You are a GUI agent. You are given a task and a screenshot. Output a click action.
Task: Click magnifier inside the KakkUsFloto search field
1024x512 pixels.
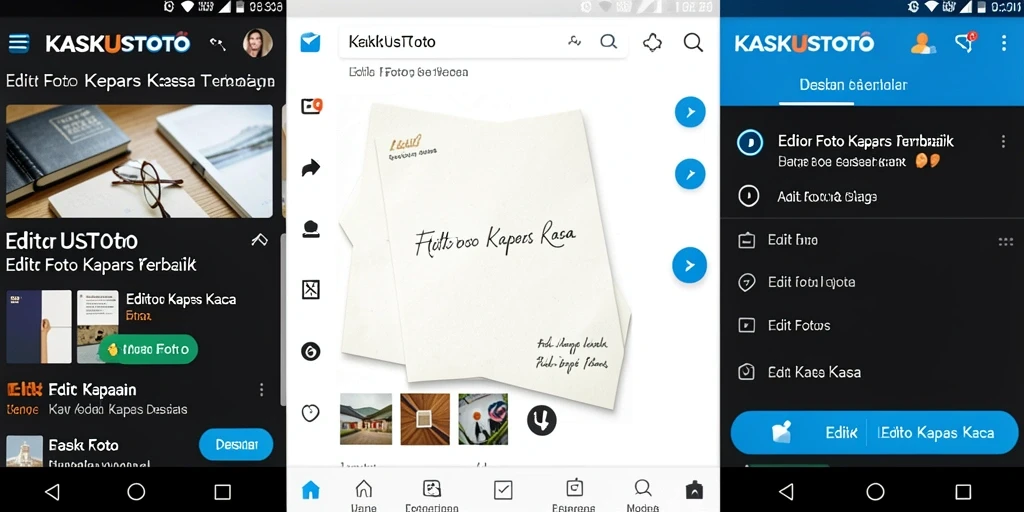coord(609,42)
